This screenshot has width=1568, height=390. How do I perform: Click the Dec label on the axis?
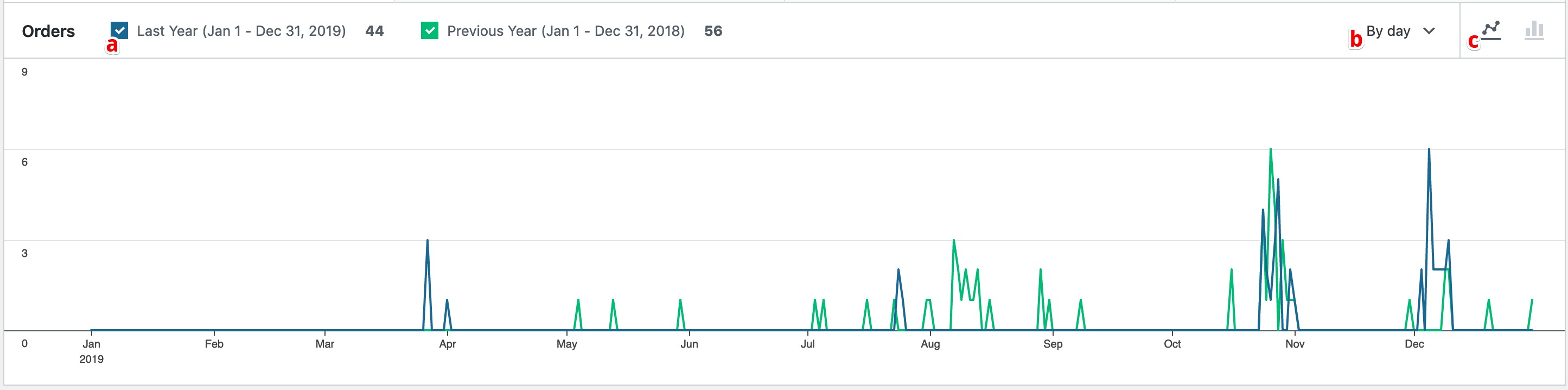[1414, 344]
